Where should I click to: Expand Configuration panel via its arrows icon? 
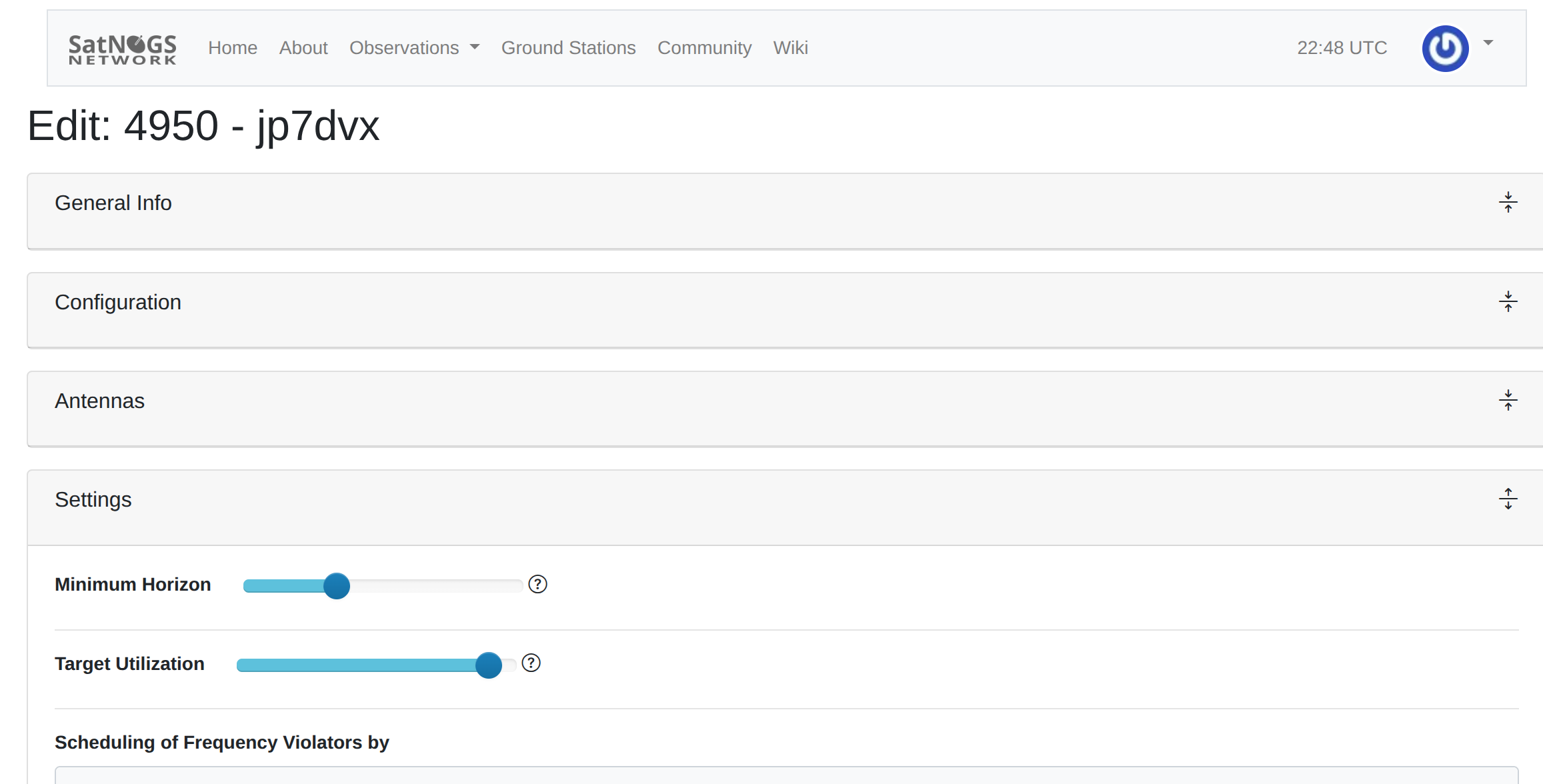coord(1508,302)
